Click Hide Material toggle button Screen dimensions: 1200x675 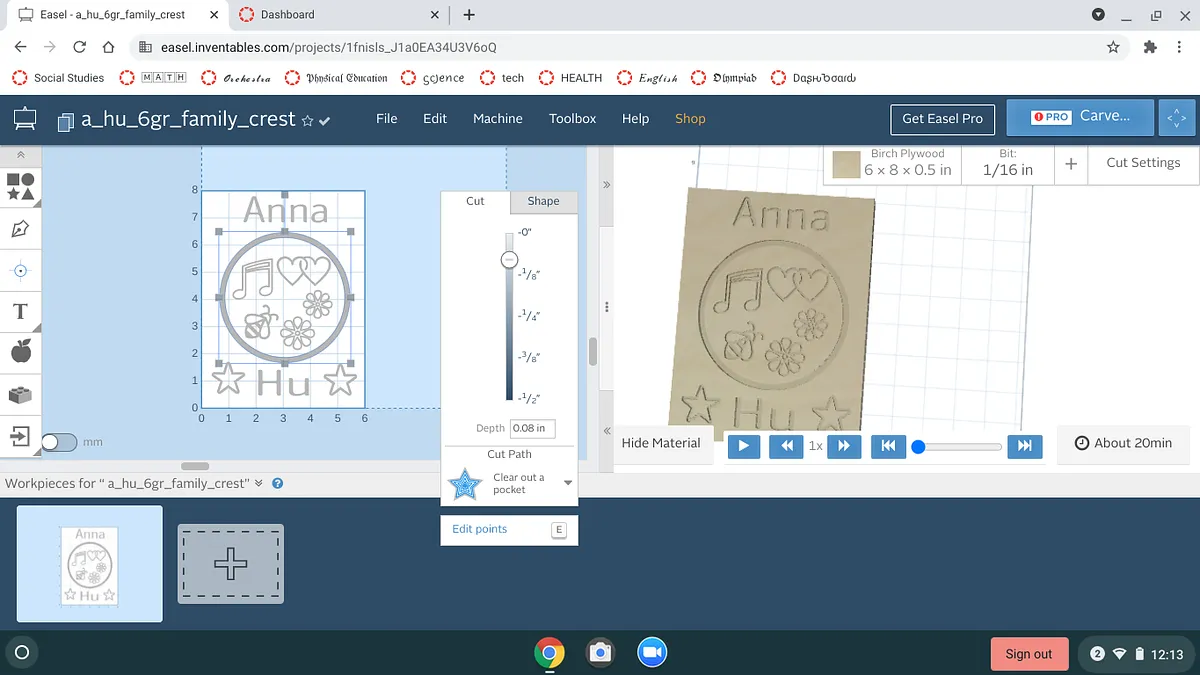661,443
